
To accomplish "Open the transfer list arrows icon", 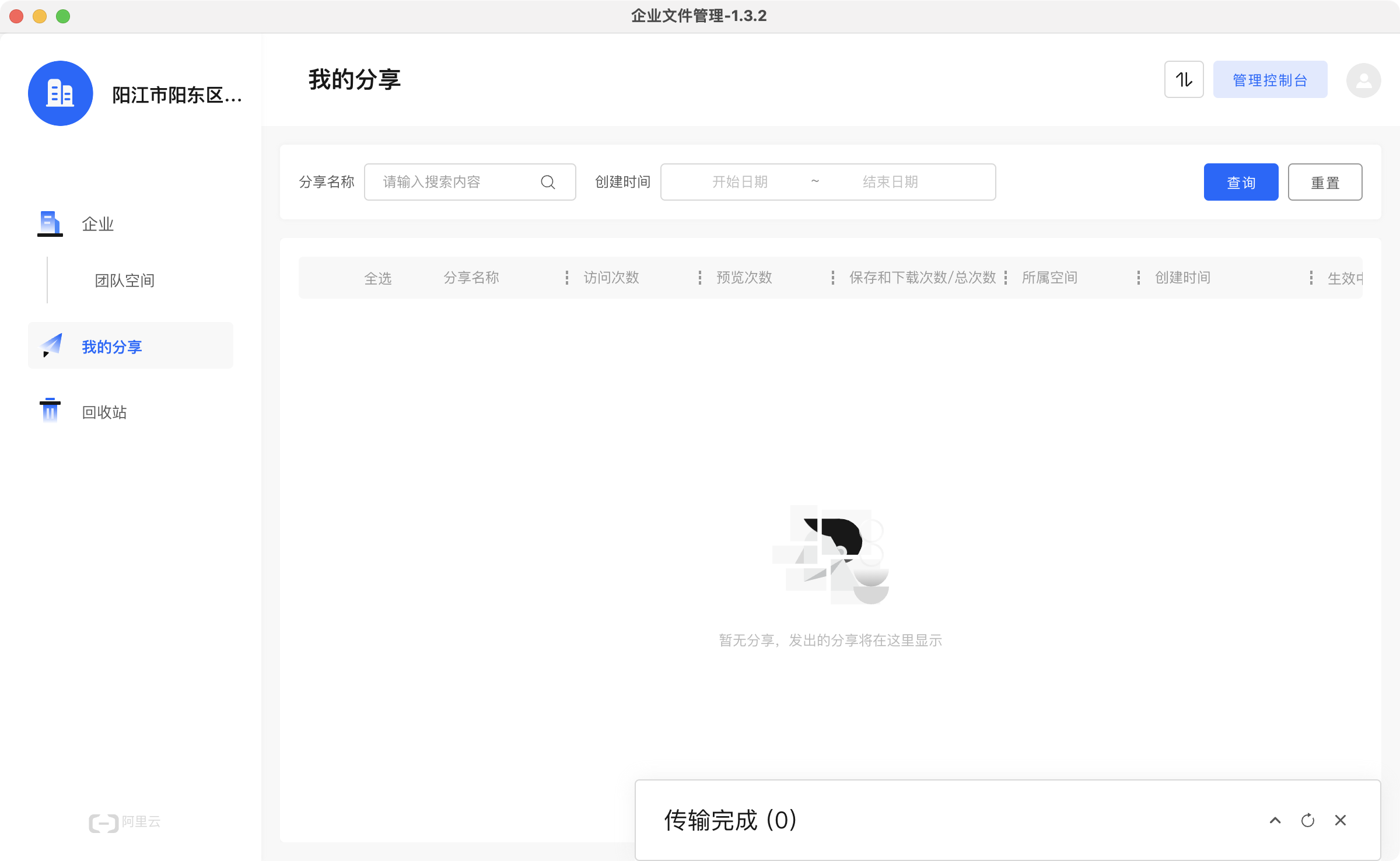I will 1184,79.
